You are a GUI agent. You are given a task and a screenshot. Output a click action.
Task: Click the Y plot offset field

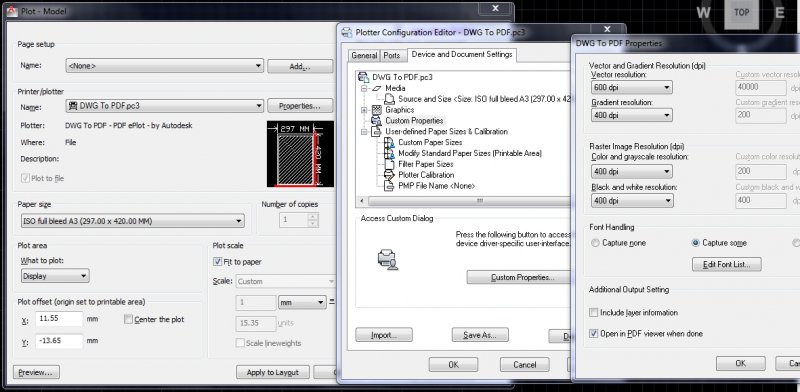point(59,341)
